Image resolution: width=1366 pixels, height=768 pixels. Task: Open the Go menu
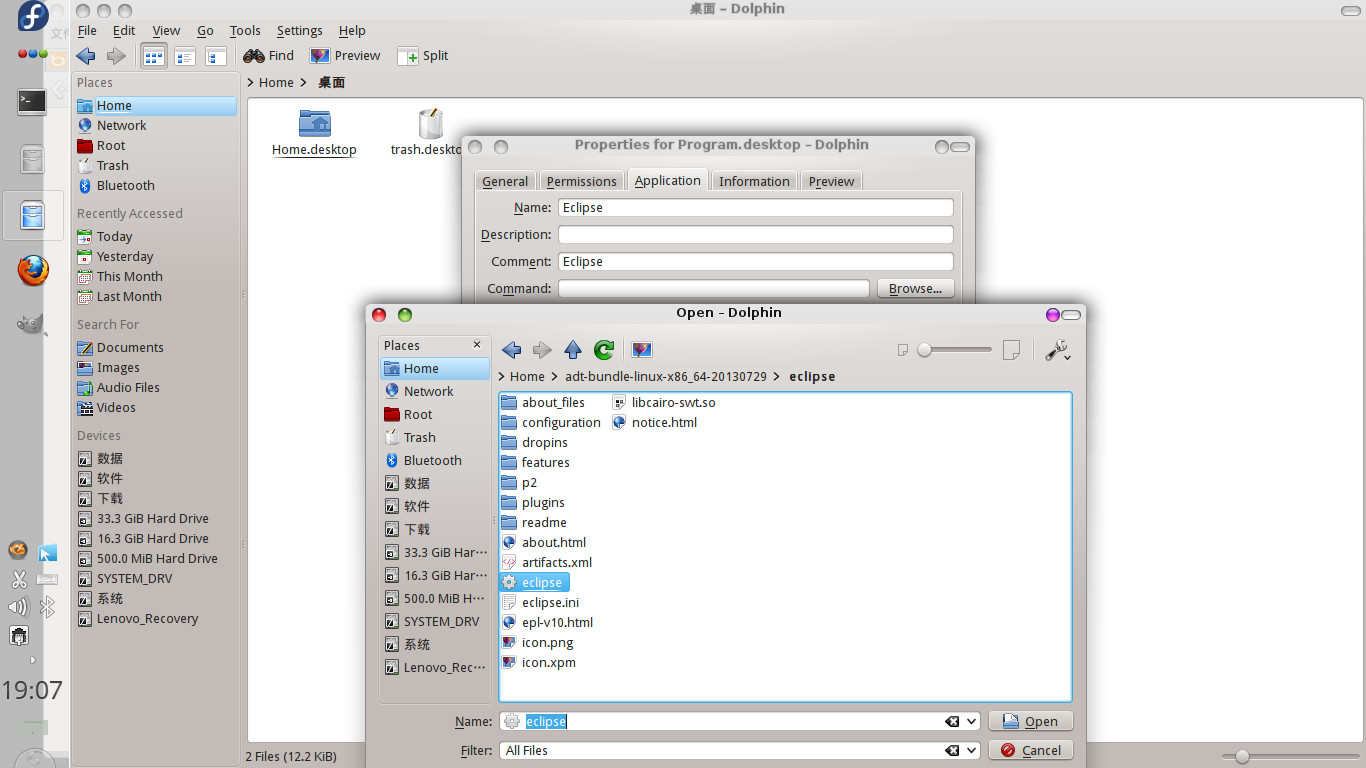coord(205,31)
